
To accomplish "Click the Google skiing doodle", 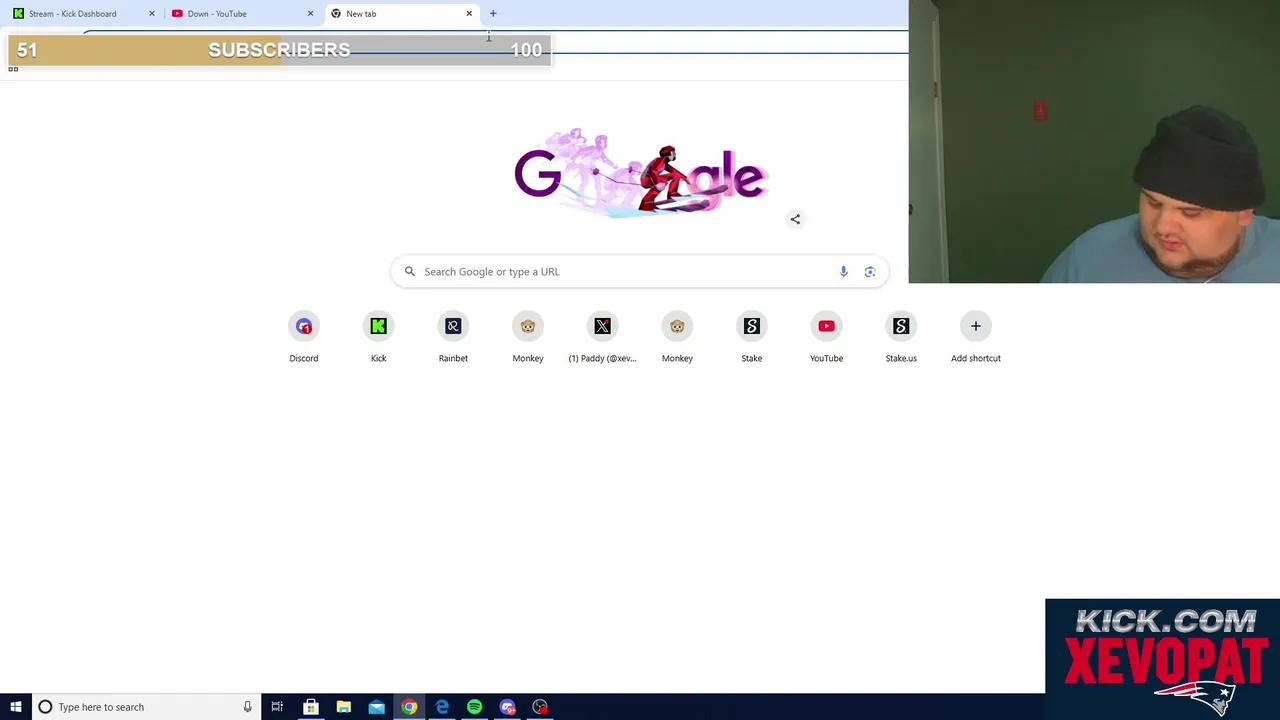I will pos(640,172).
